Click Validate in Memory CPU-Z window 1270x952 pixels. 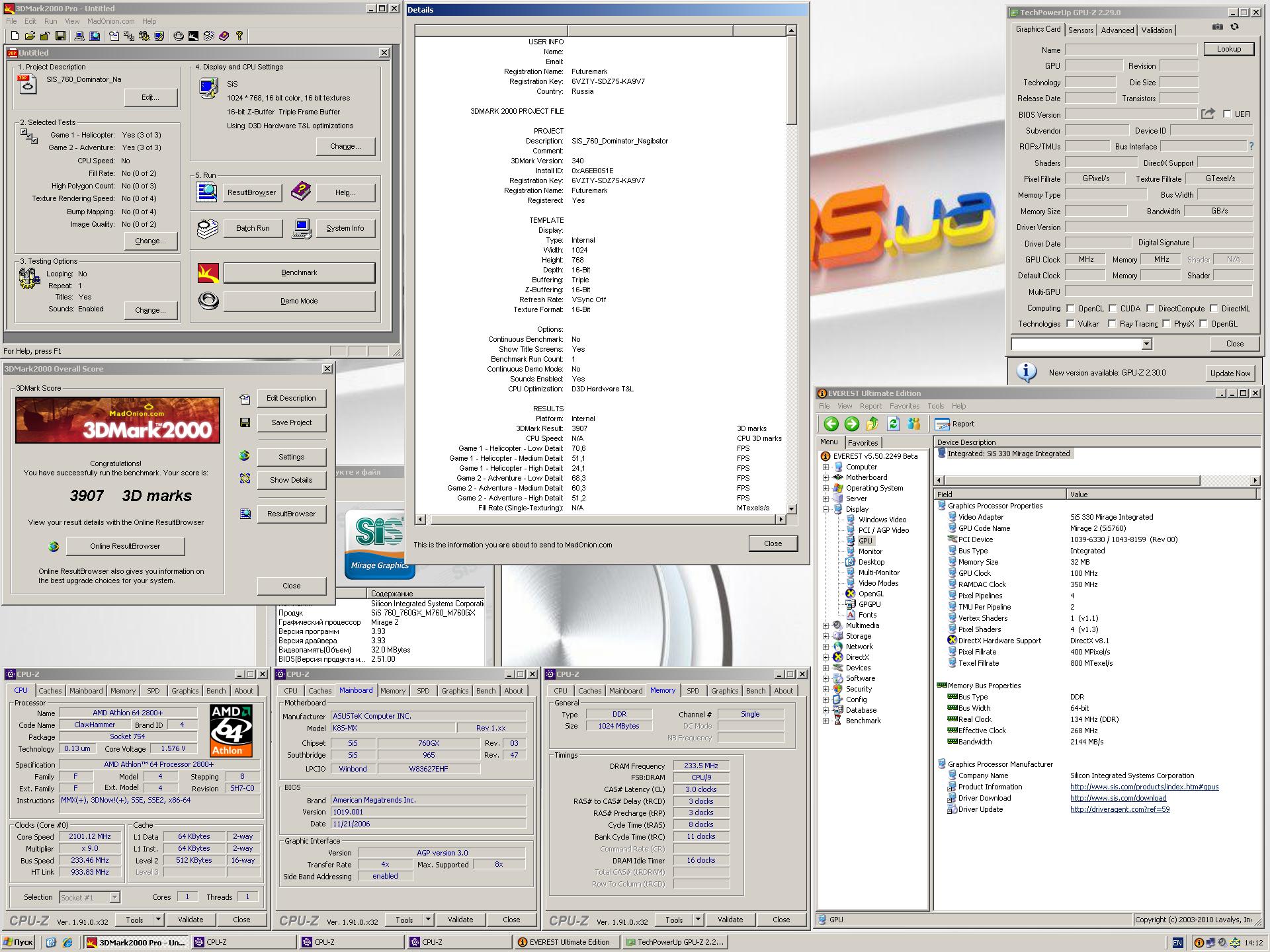click(730, 920)
